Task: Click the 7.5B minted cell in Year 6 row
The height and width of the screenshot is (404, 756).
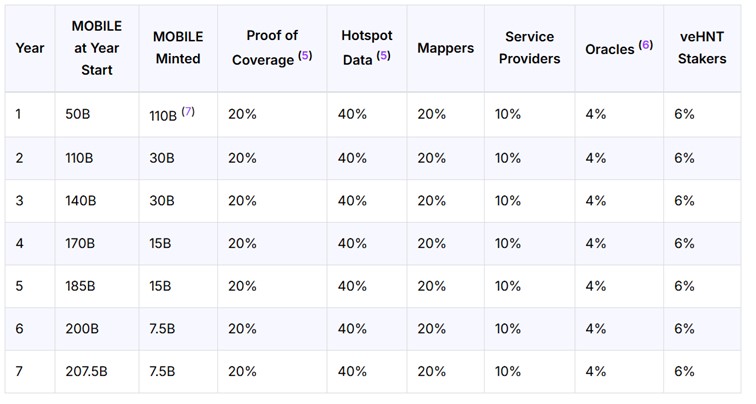Action: click(163, 329)
